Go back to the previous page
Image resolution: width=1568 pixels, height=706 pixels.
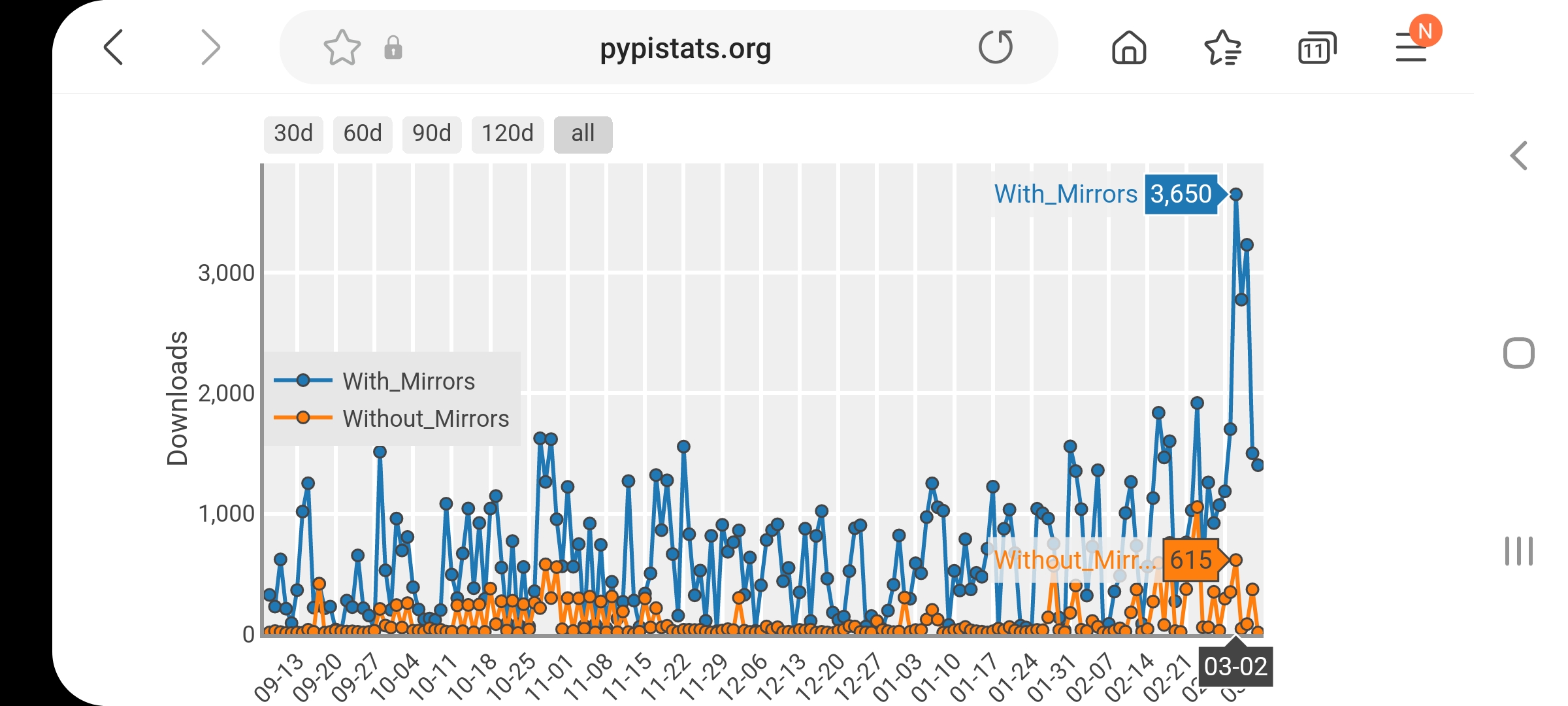pos(114,48)
